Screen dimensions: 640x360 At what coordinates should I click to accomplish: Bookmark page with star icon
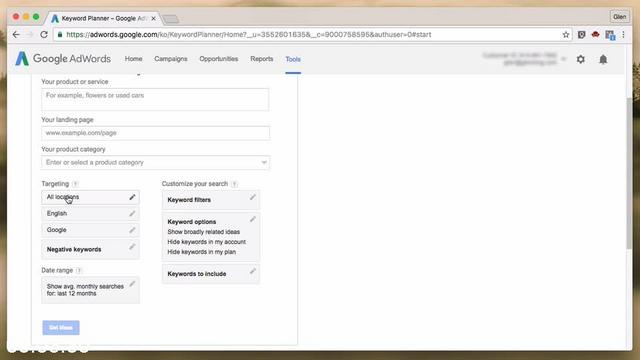(x=566, y=35)
